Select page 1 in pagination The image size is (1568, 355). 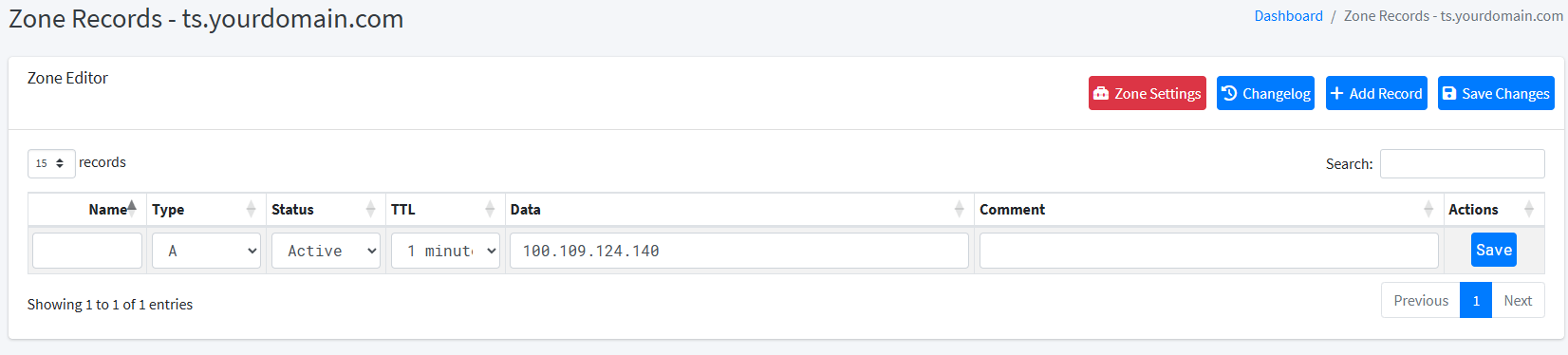tap(1476, 300)
